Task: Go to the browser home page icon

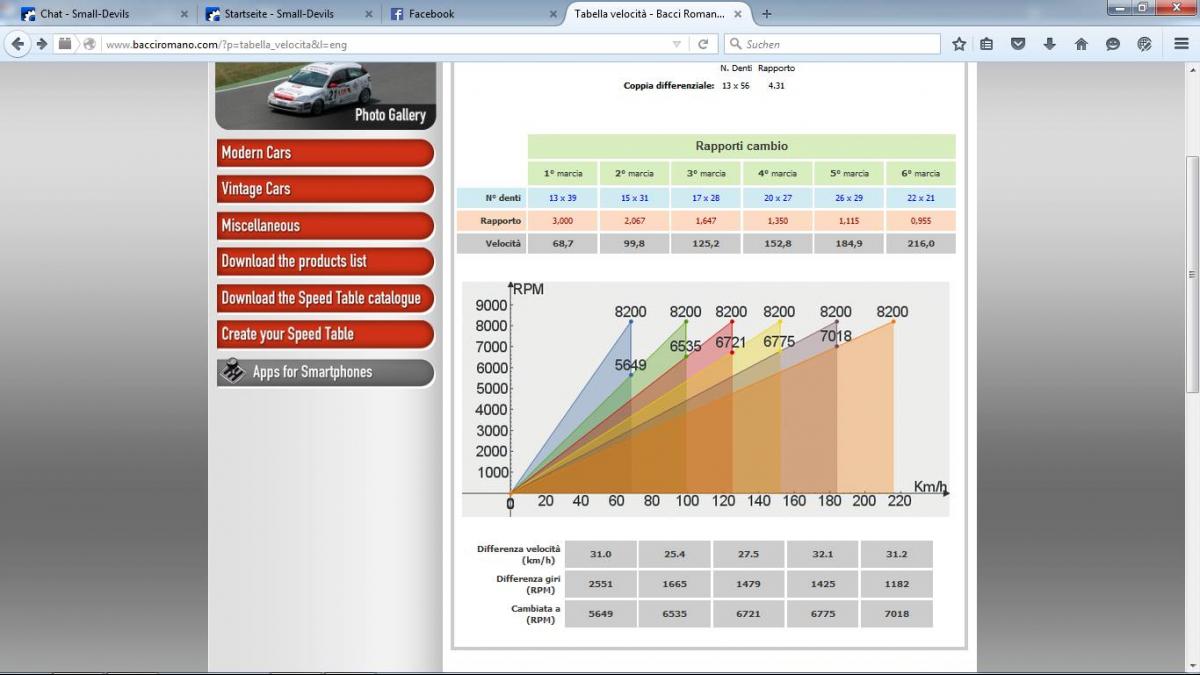Action: pyautogui.click(x=1081, y=44)
